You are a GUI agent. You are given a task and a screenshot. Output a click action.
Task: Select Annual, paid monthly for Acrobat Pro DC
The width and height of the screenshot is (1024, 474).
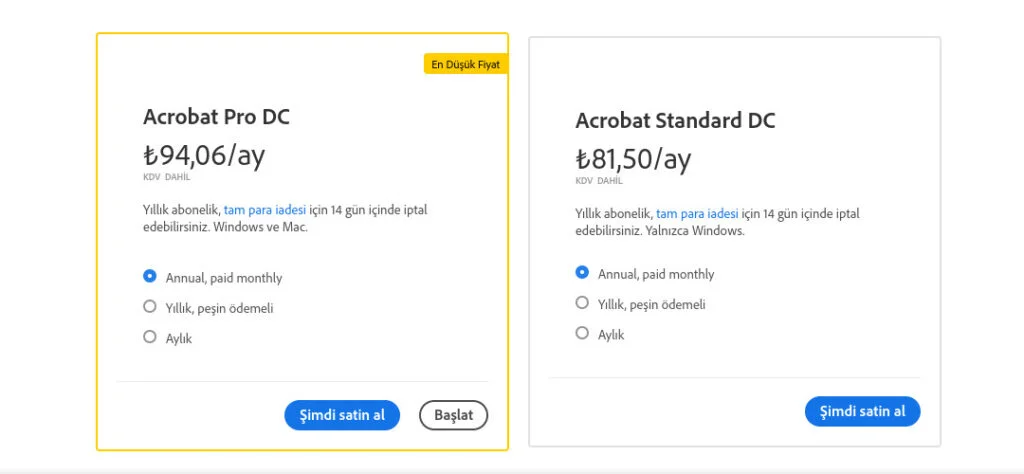click(x=150, y=276)
